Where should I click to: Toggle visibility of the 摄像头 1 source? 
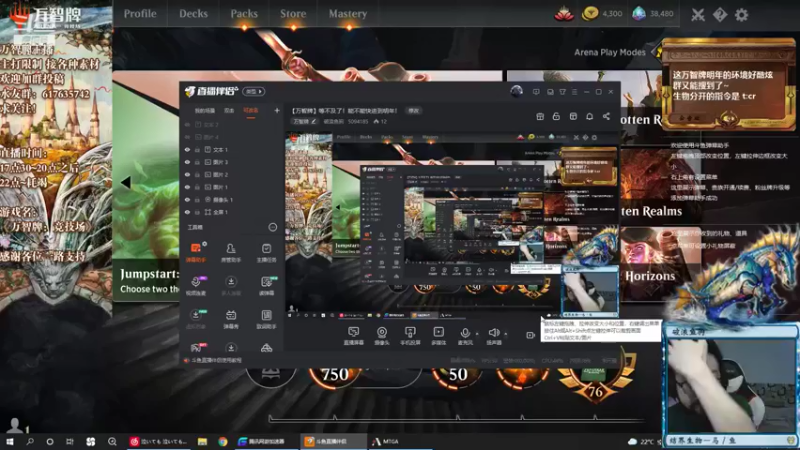187,199
